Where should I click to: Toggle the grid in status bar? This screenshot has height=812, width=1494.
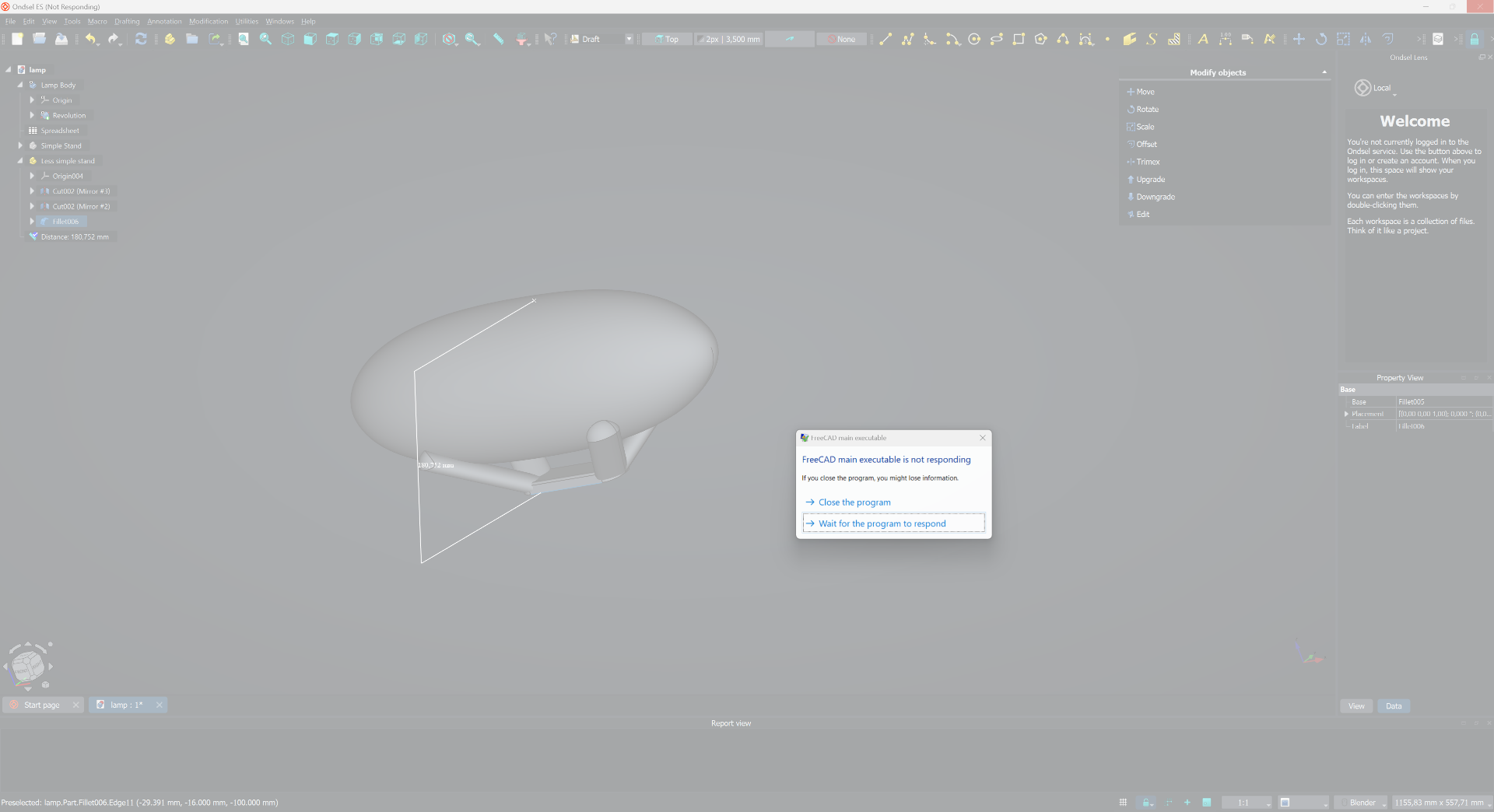click(1123, 803)
